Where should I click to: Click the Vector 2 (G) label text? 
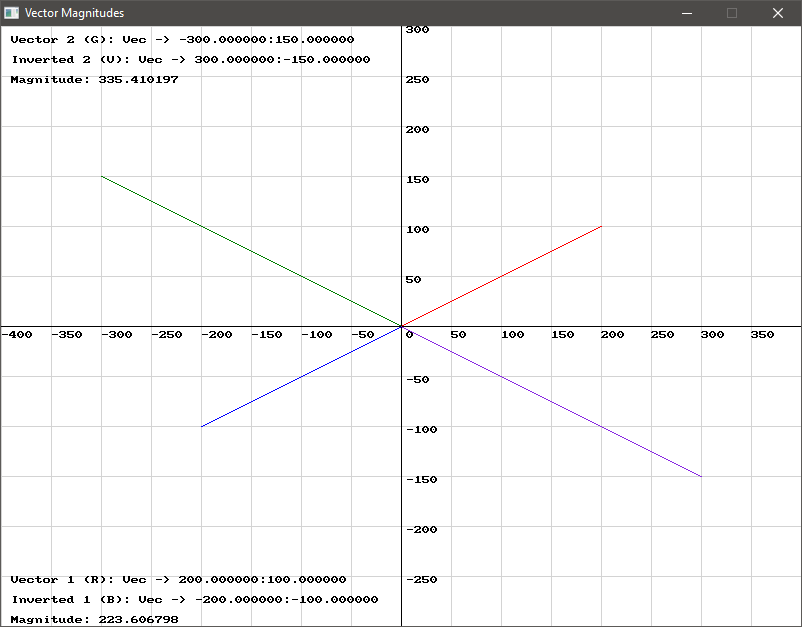[60, 40]
